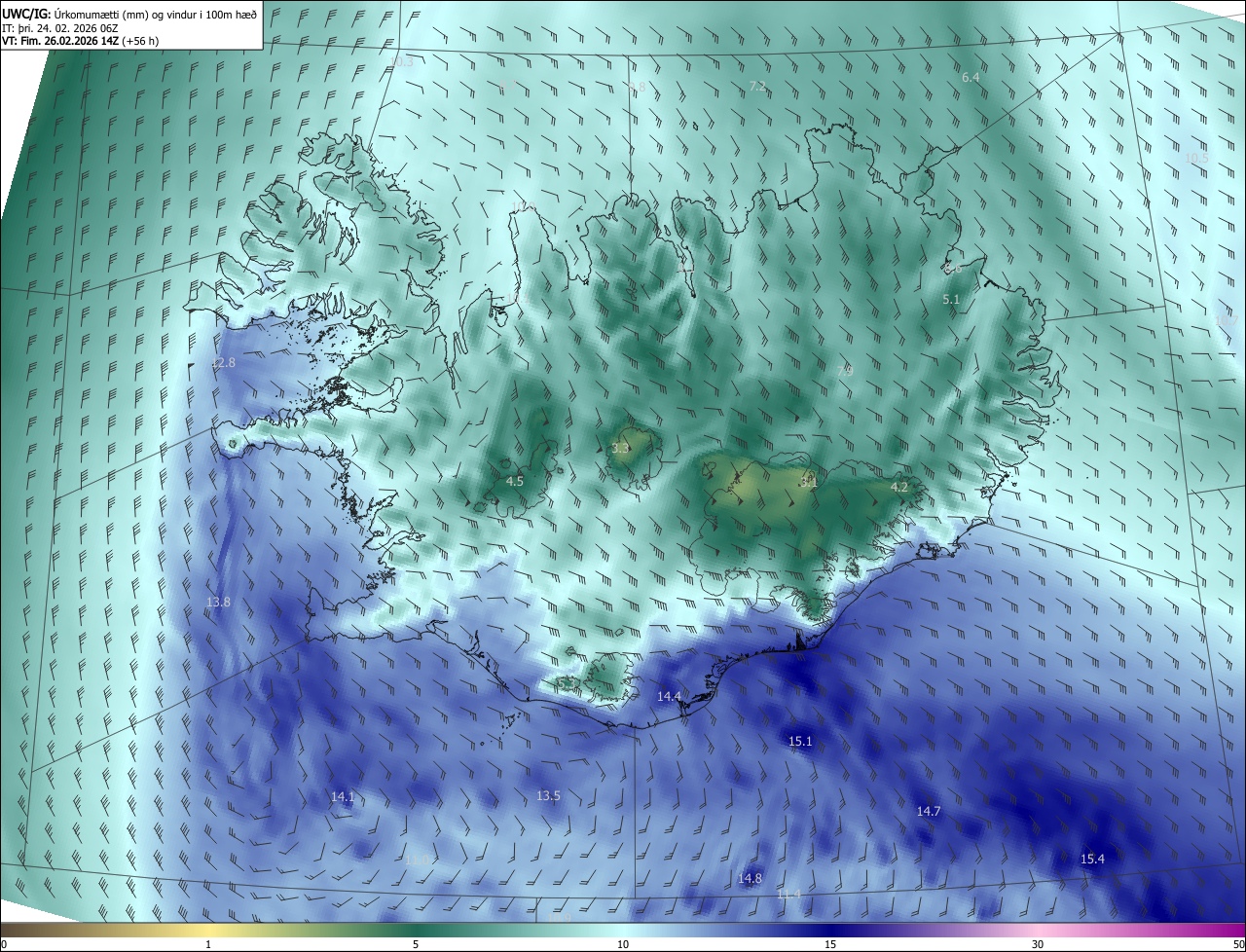The width and height of the screenshot is (1246, 952).
Task: Click the map value label 4.5
Action: [x=515, y=481]
